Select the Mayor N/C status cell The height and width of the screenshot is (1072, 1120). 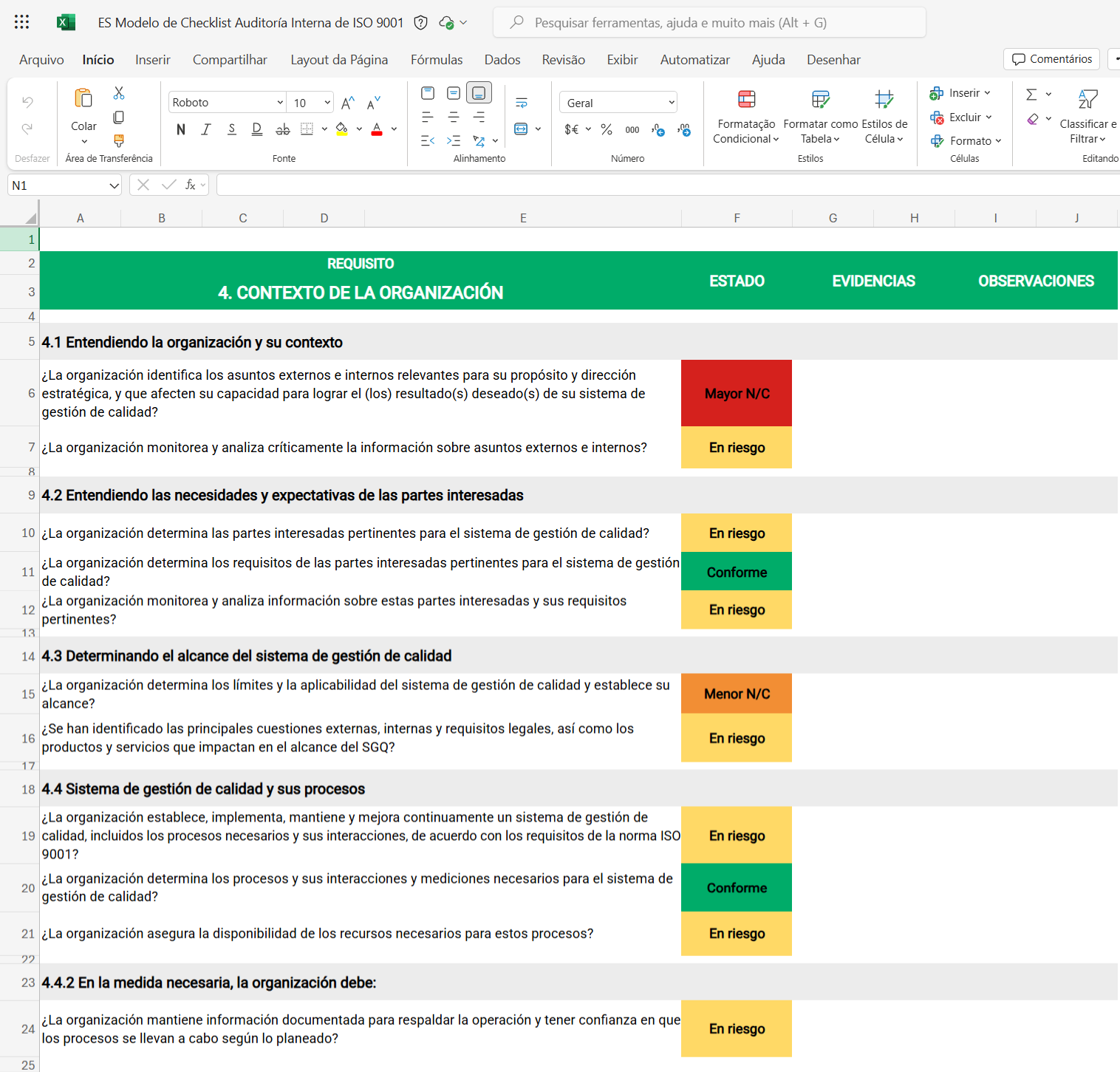(x=737, y=393)
